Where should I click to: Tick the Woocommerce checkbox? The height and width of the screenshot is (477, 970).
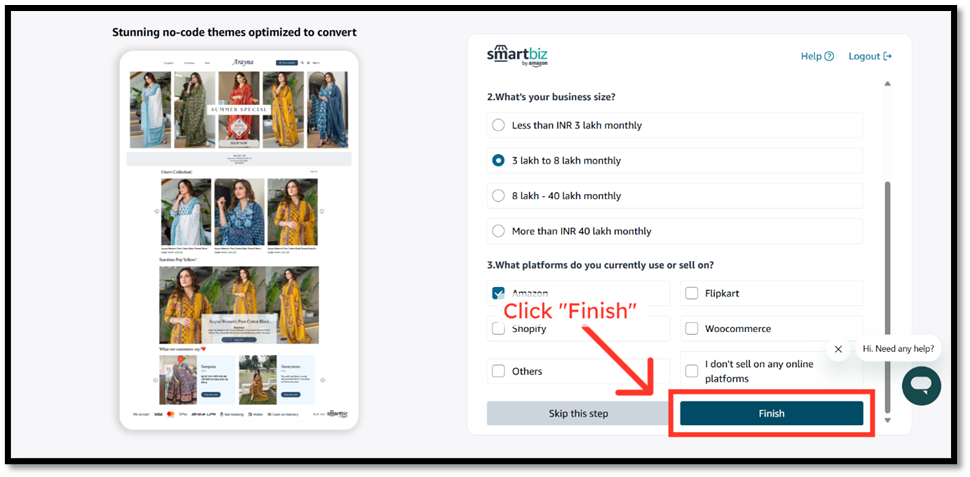pyautogui.click(x=692, y=328)
